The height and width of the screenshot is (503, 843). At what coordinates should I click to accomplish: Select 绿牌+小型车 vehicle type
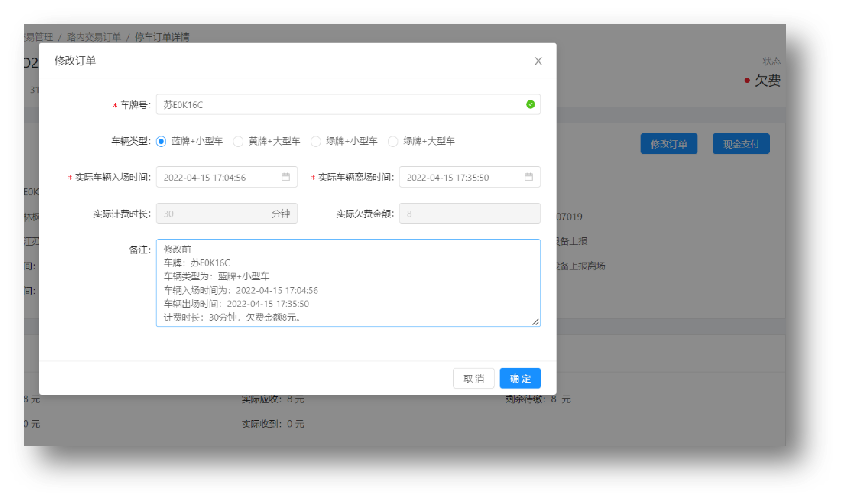click(x=316, y=141)
